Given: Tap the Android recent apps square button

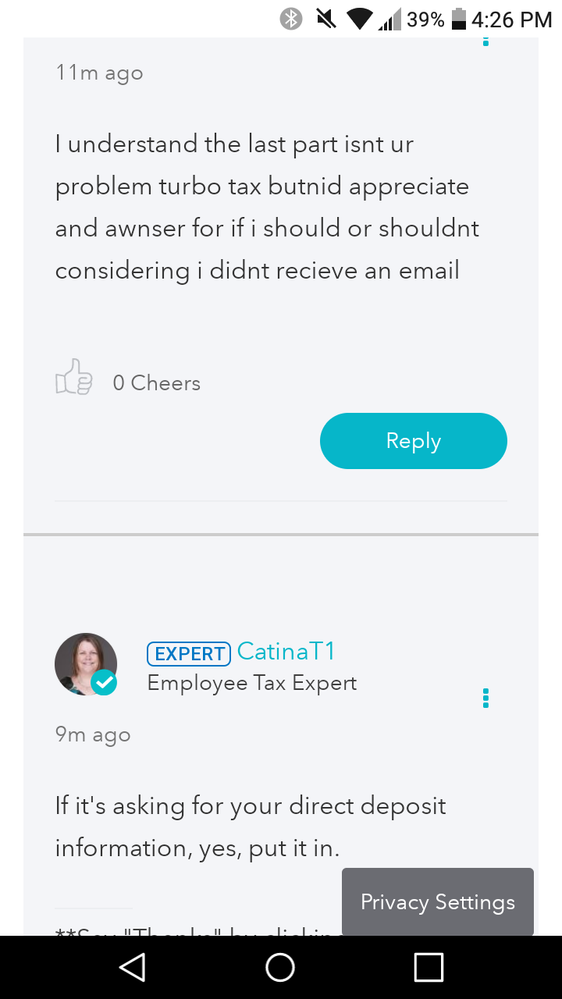Looking at the screenshot, I should (428, 967).
